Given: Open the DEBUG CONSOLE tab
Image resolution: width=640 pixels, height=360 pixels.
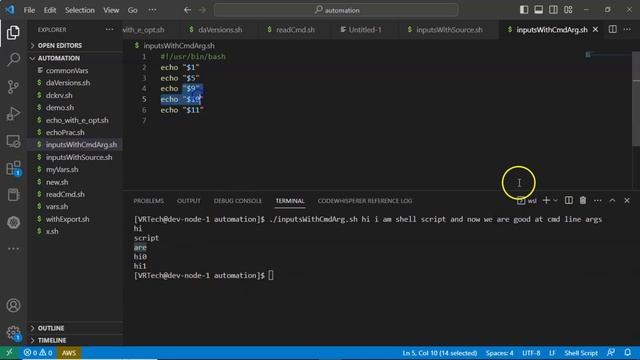Looking at the screenshot, I should point(238,201).
